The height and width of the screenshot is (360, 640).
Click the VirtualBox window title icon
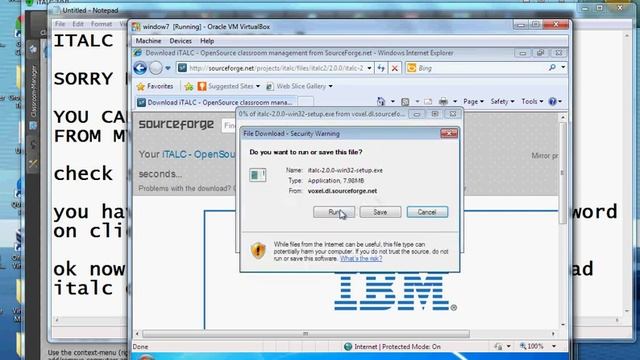(x=136, y=27)
